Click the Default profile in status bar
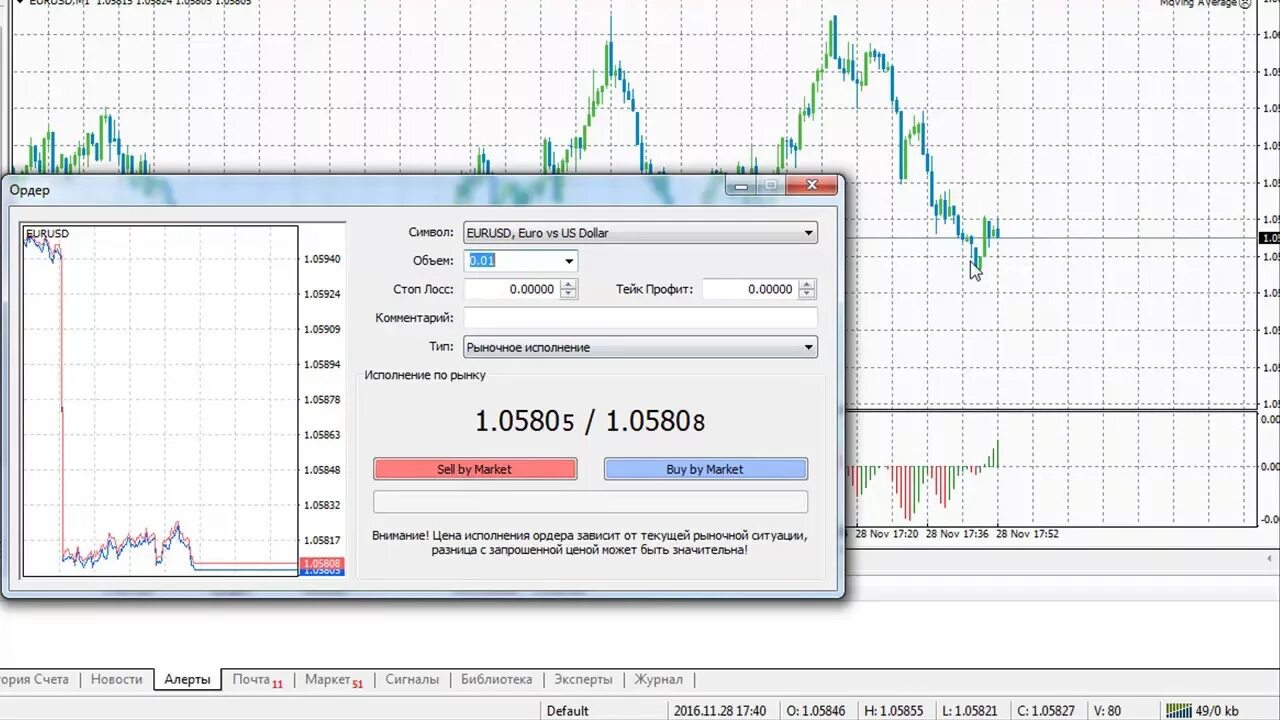Image resolution: width=1280 pixels, height=720 pixels. (568, 711)
